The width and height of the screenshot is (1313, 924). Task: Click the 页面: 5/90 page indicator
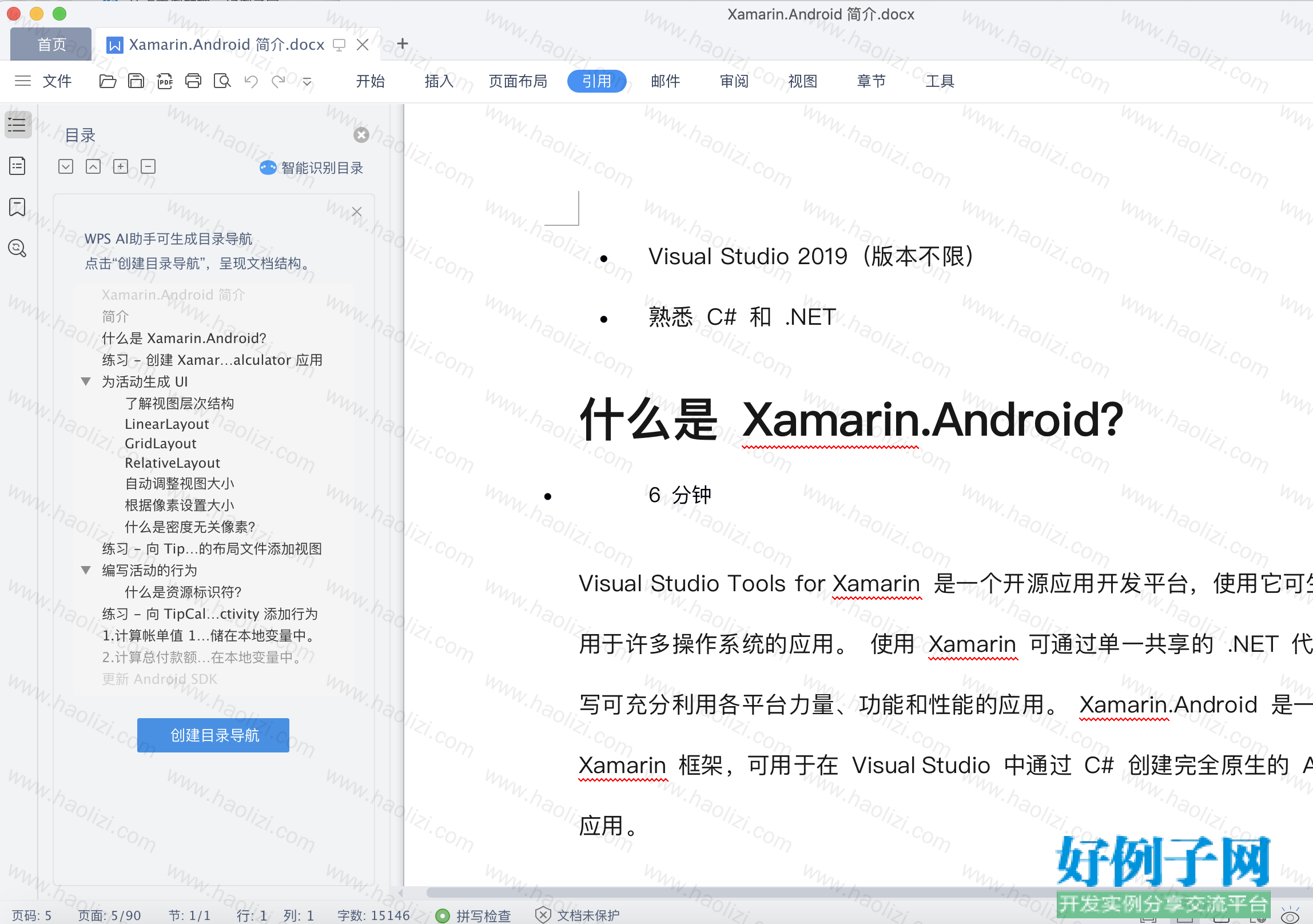tap(109, 915)
